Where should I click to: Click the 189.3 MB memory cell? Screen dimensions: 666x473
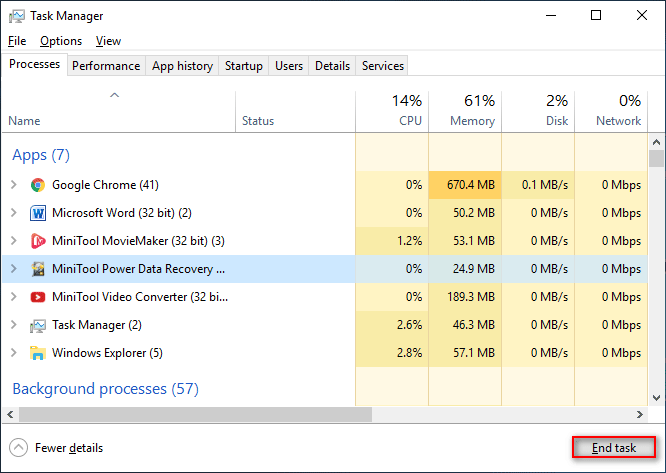click(x=465, y=297)
